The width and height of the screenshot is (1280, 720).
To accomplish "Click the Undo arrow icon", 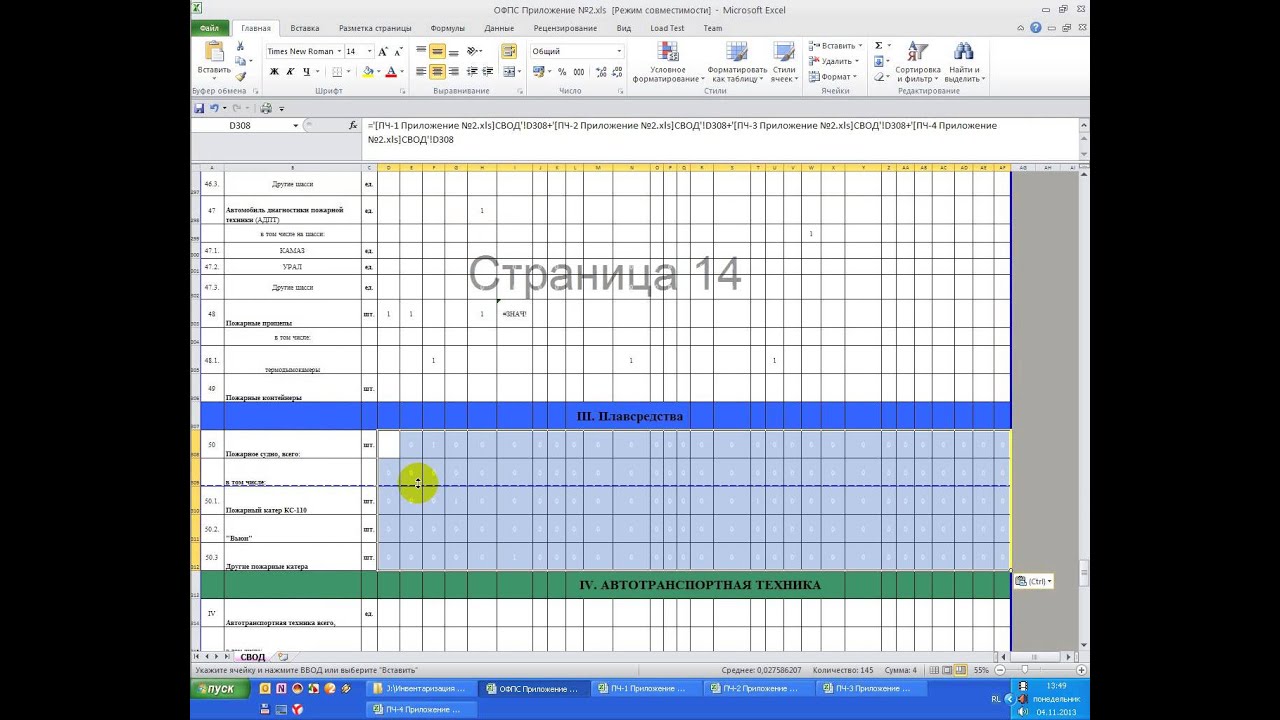I will (x=214, y=108).
